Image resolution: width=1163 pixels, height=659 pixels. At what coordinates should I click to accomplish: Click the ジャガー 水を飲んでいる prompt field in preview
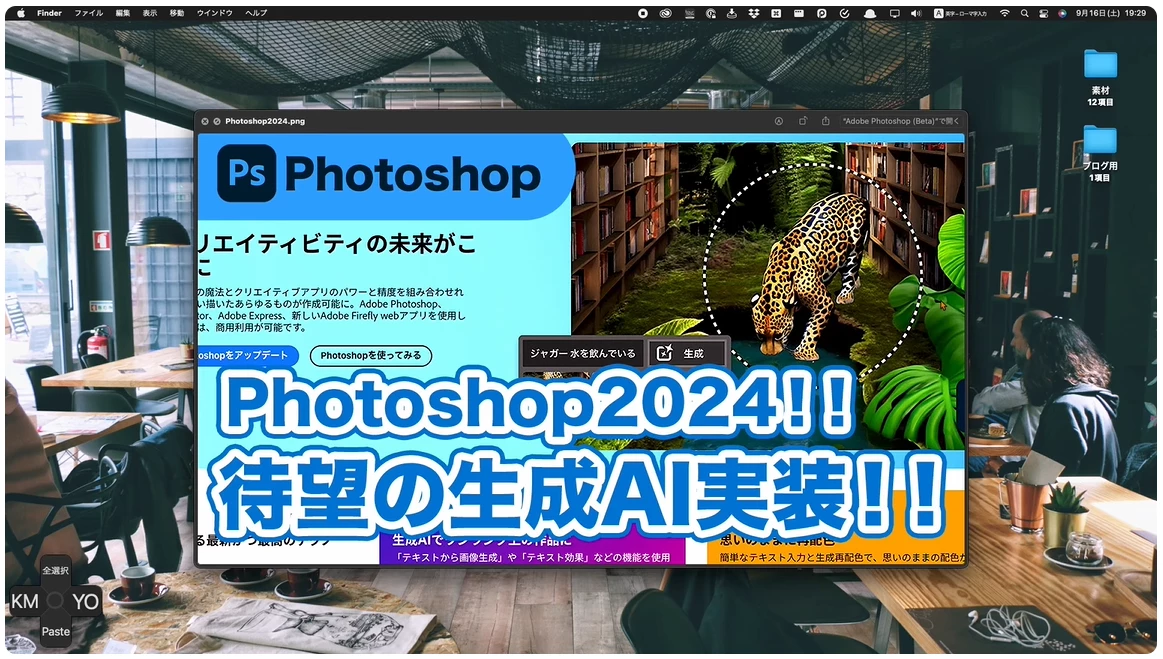click(x=583, y=353)
